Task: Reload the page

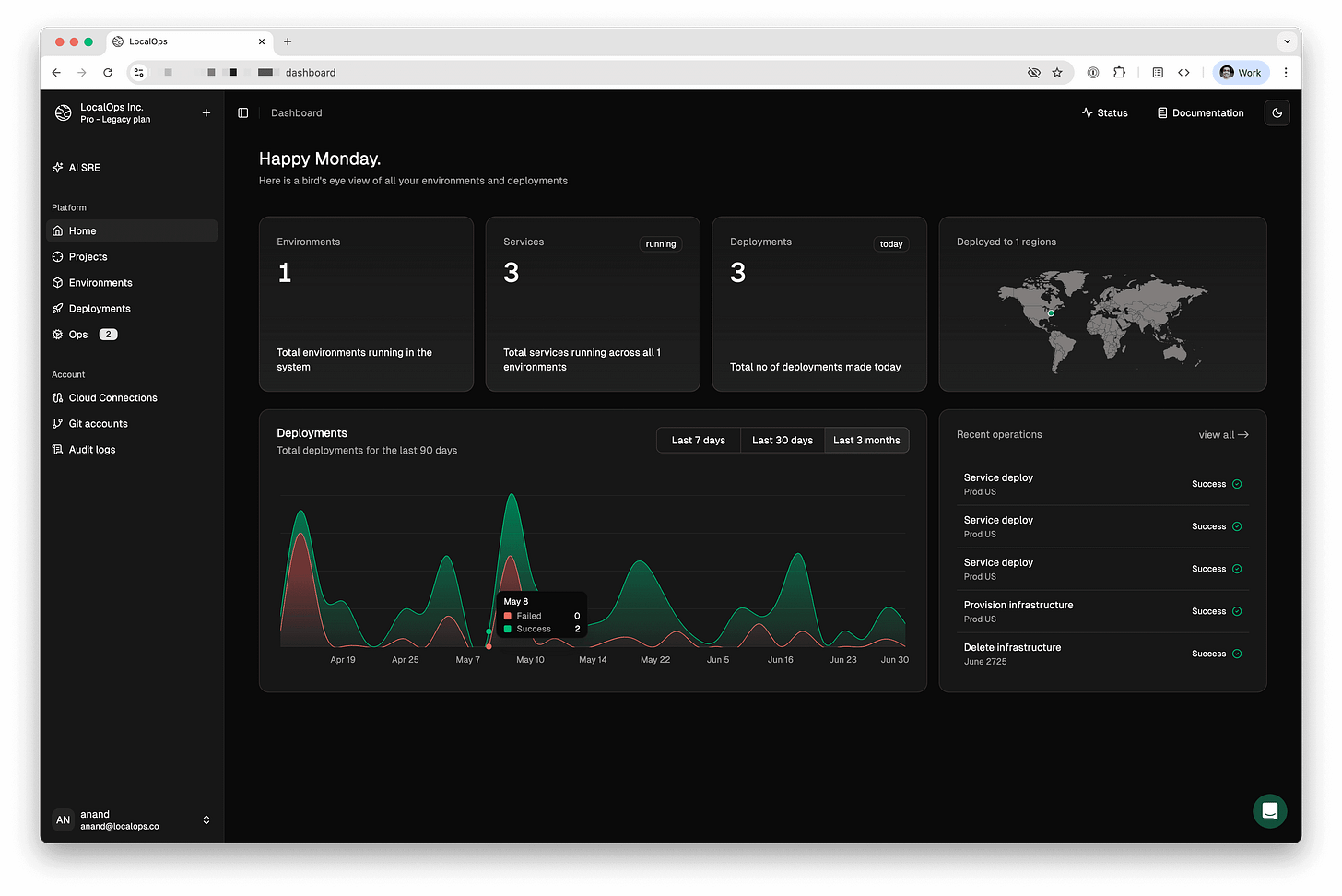Action: pos(108,73)
